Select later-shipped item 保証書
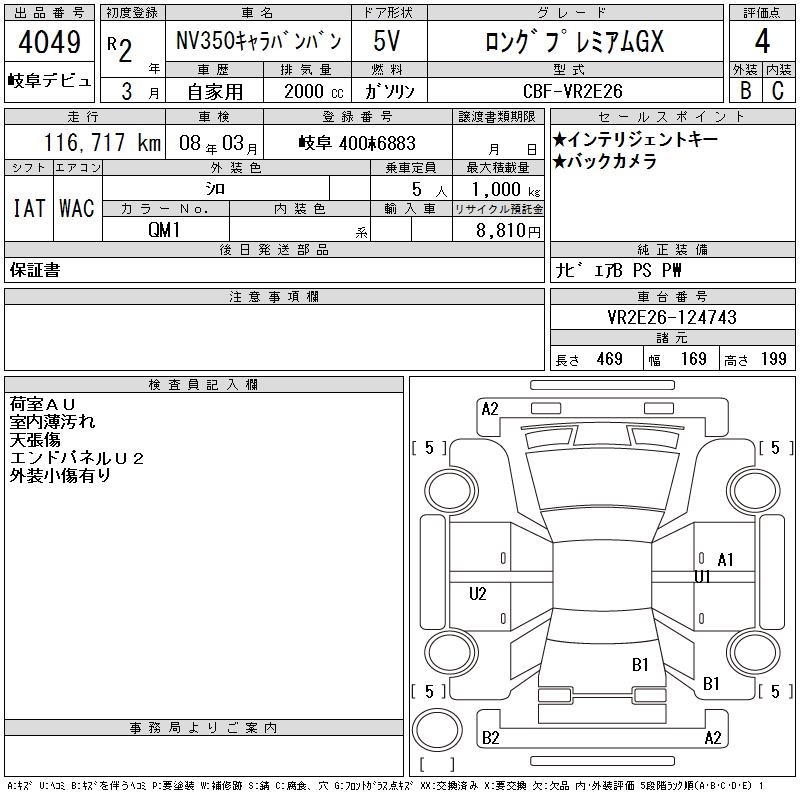The height and width of the screenshot is (800, 800). [x=35, y=270]
